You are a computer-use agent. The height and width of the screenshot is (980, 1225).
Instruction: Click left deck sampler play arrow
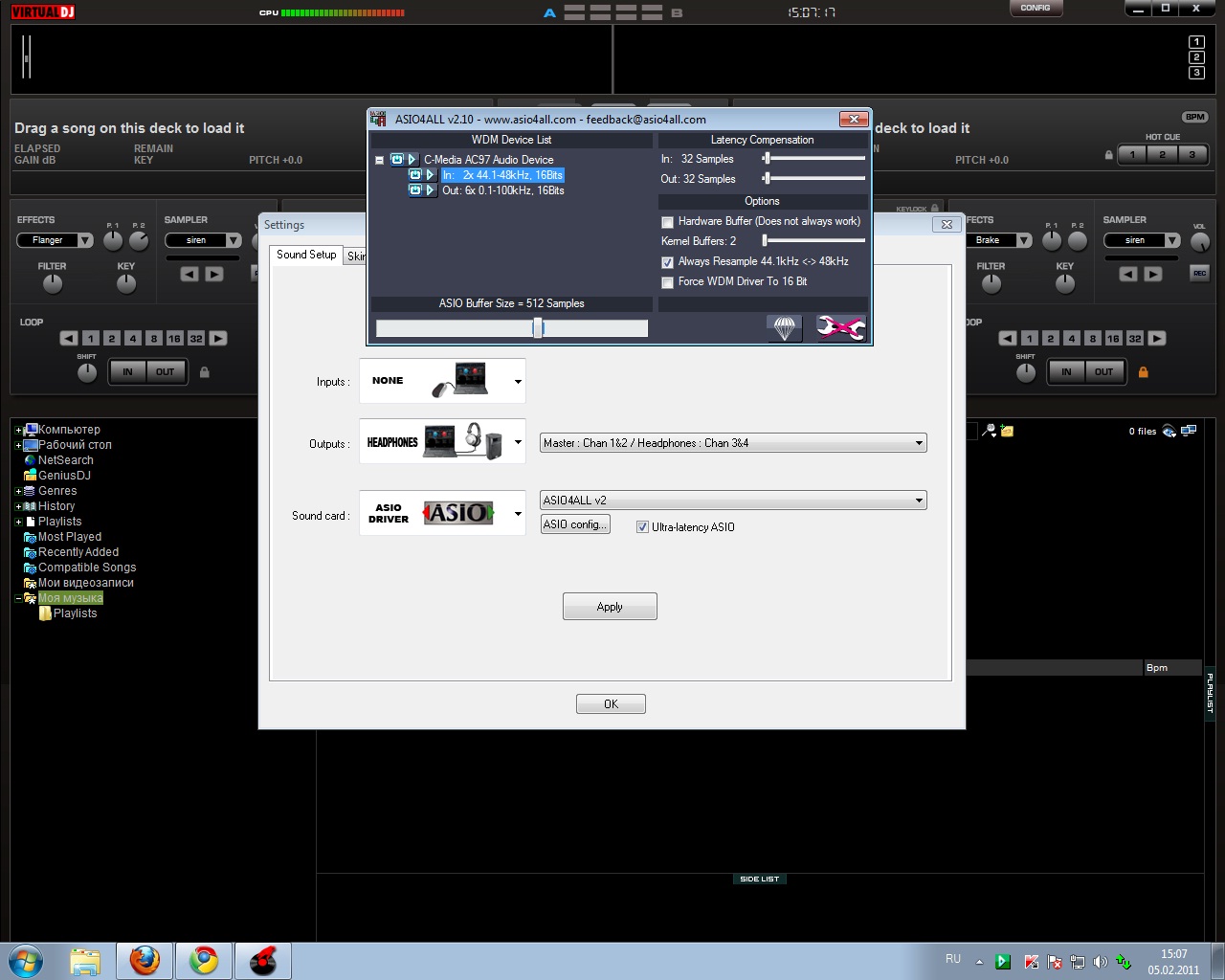[x=214, y=274]
